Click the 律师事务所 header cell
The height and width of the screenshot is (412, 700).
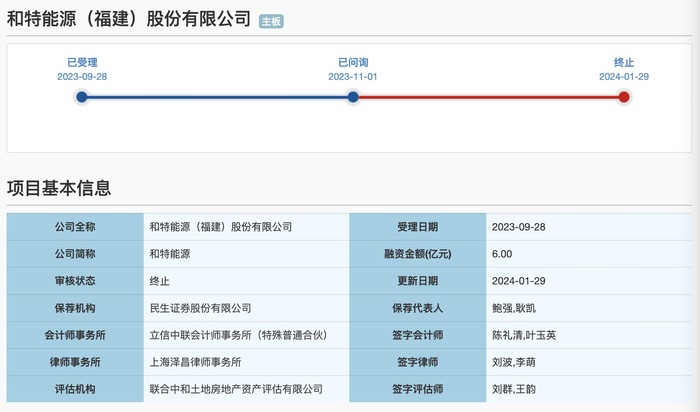(x=75, y=362)
